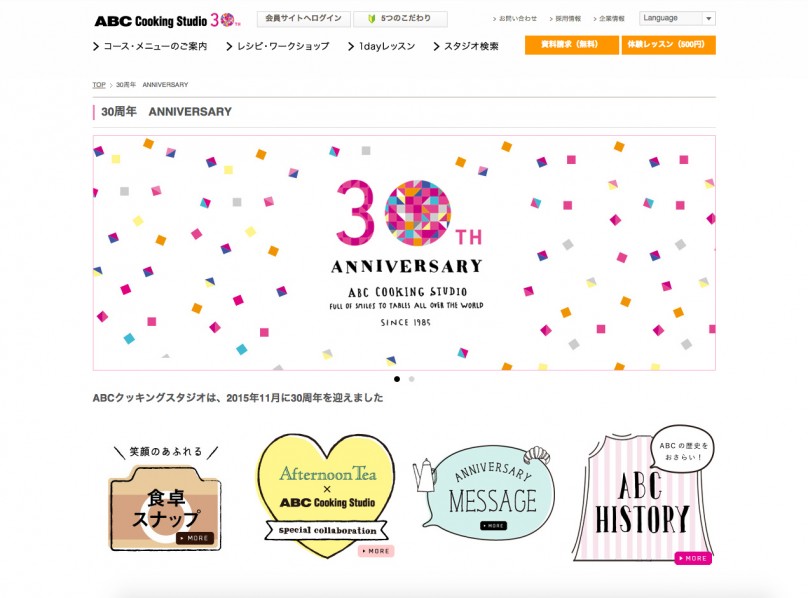Click the green leaf 5つのこだわり button
Viewport: 808px width, 598px height.
tap(400, 19)
